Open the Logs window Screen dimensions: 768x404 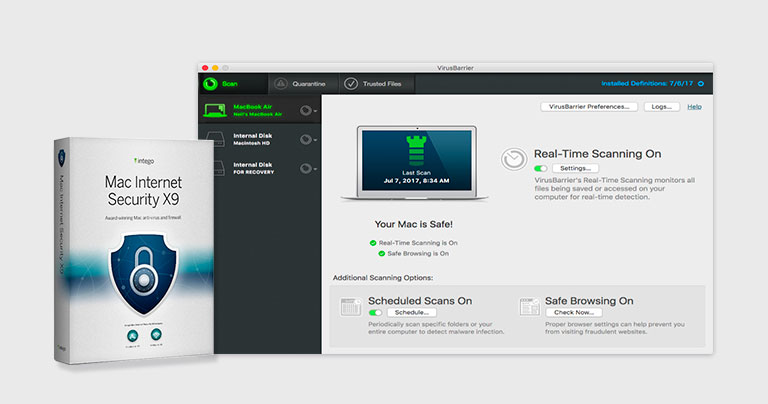pos(662,107)
